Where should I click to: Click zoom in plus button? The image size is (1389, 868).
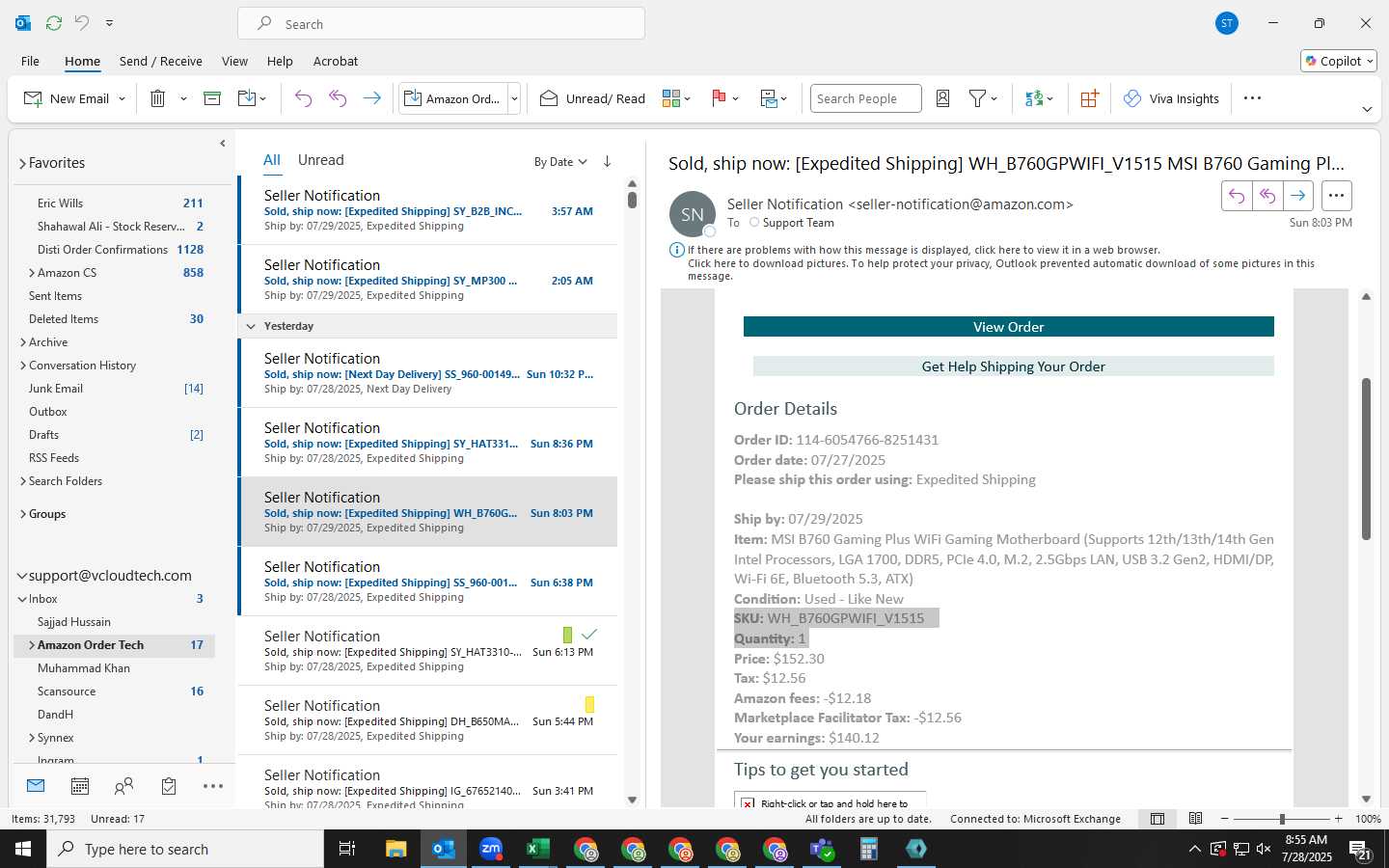pyautogui.click(x=1338, y=819)
